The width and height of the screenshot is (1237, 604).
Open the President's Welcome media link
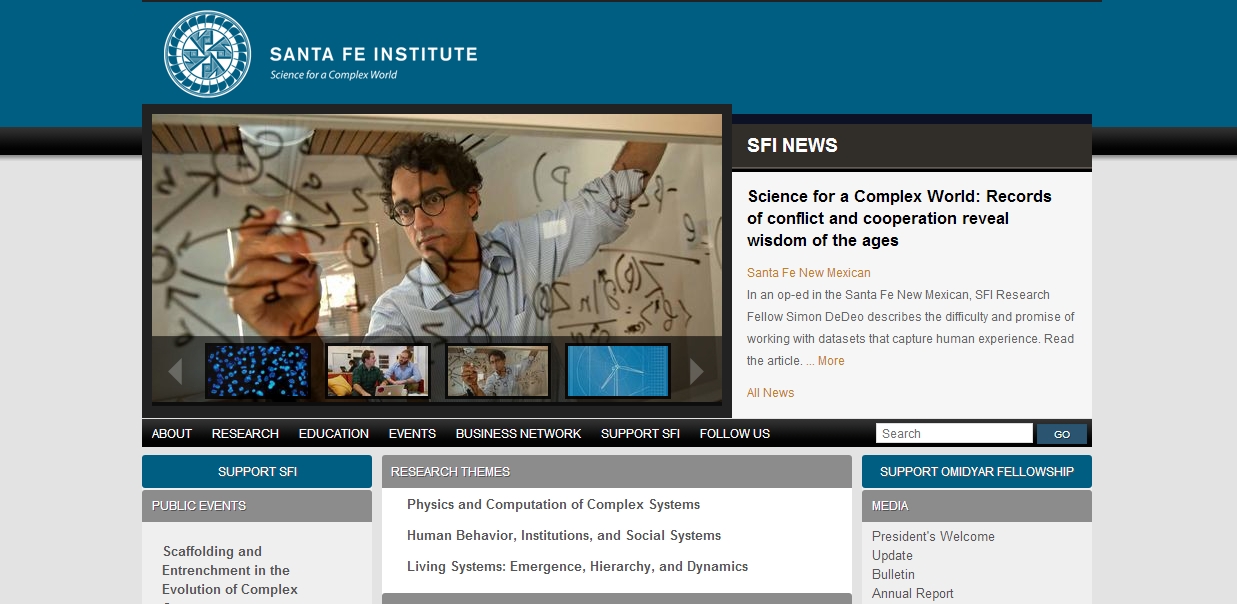(x=933, y=537)
